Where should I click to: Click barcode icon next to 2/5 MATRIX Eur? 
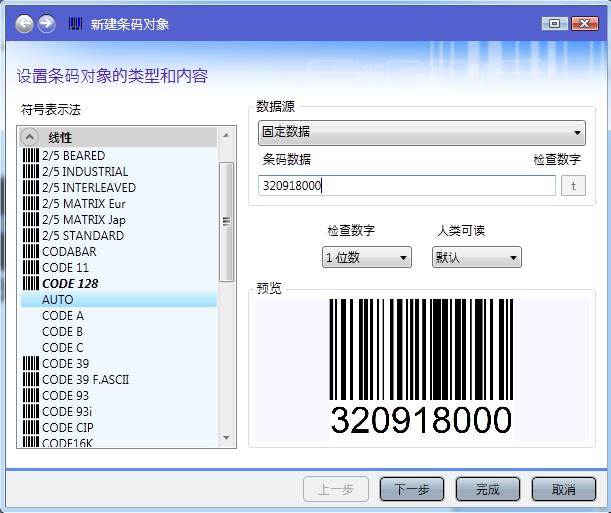point(31,203)
